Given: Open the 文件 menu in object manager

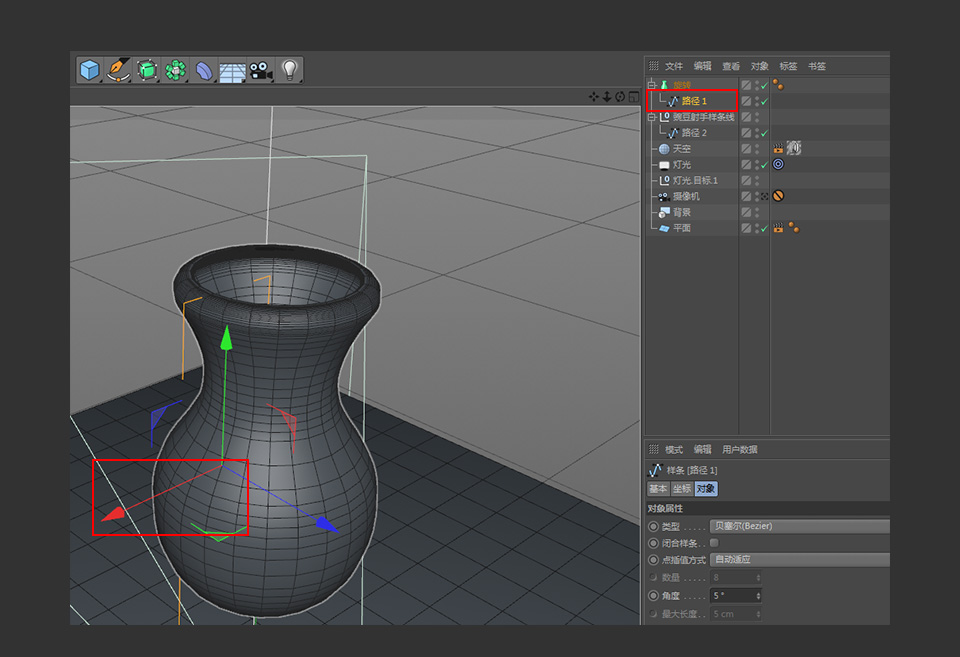Looking at the screenshot, I should tap(674, 66).
